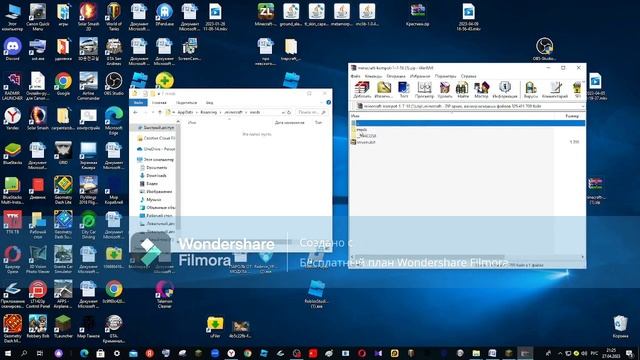Select the TLauncher desktop icon
Image resolution: width=640 pixels, height=360 pixels.
[63, 327]
